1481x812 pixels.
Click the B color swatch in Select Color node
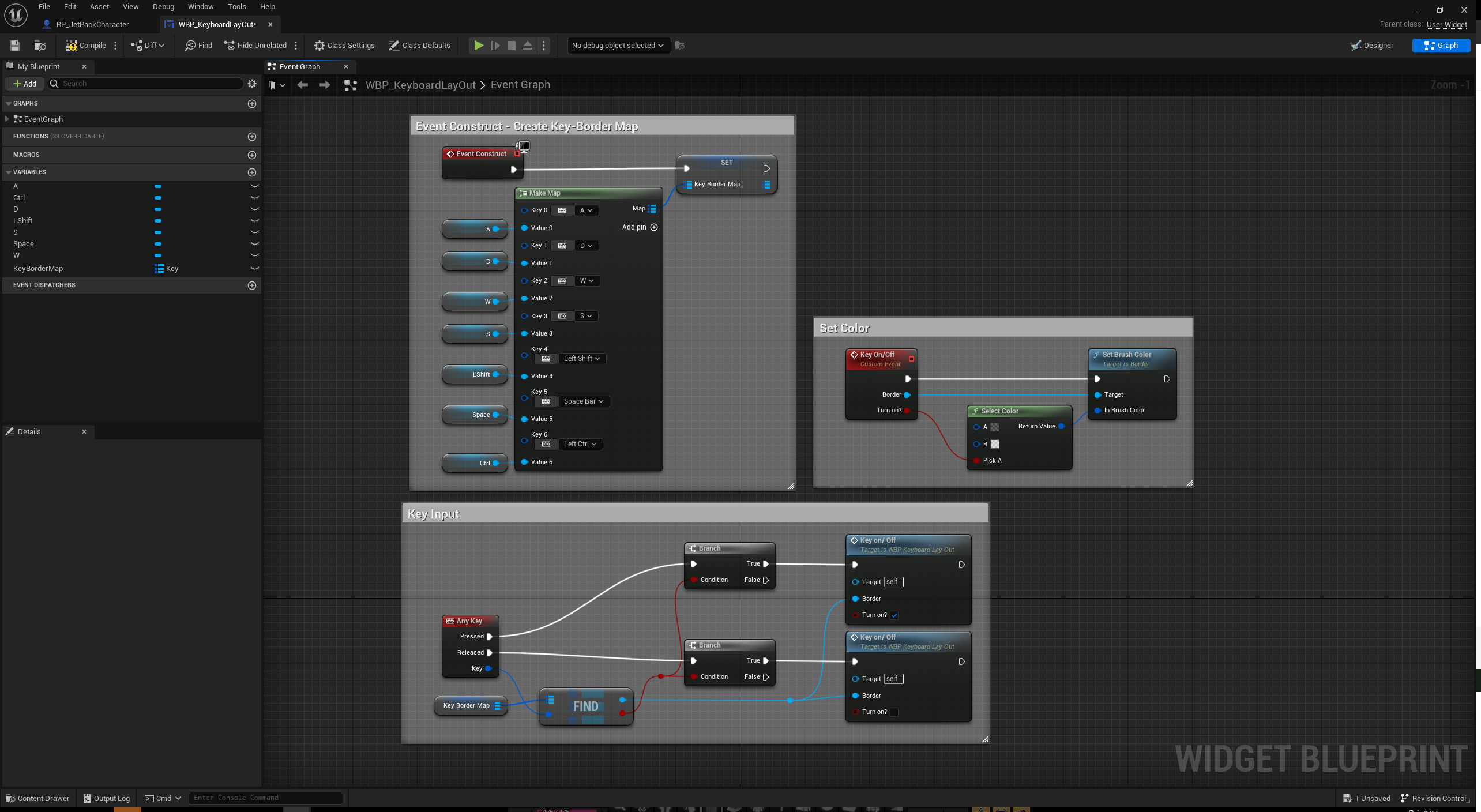pos(995,444)
